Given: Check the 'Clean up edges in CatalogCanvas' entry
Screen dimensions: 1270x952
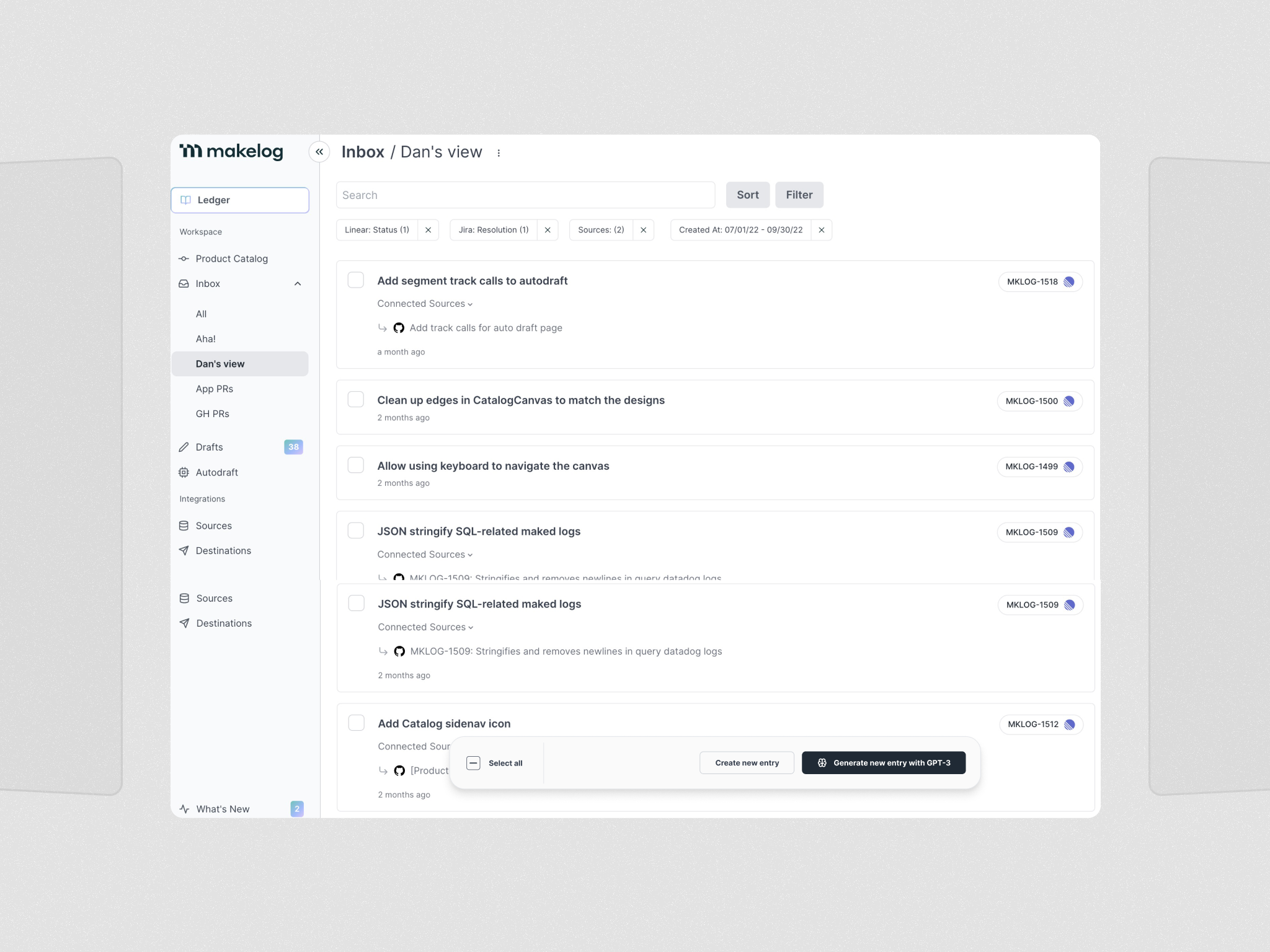Looking at the screenshot, I should click(356, 399).
